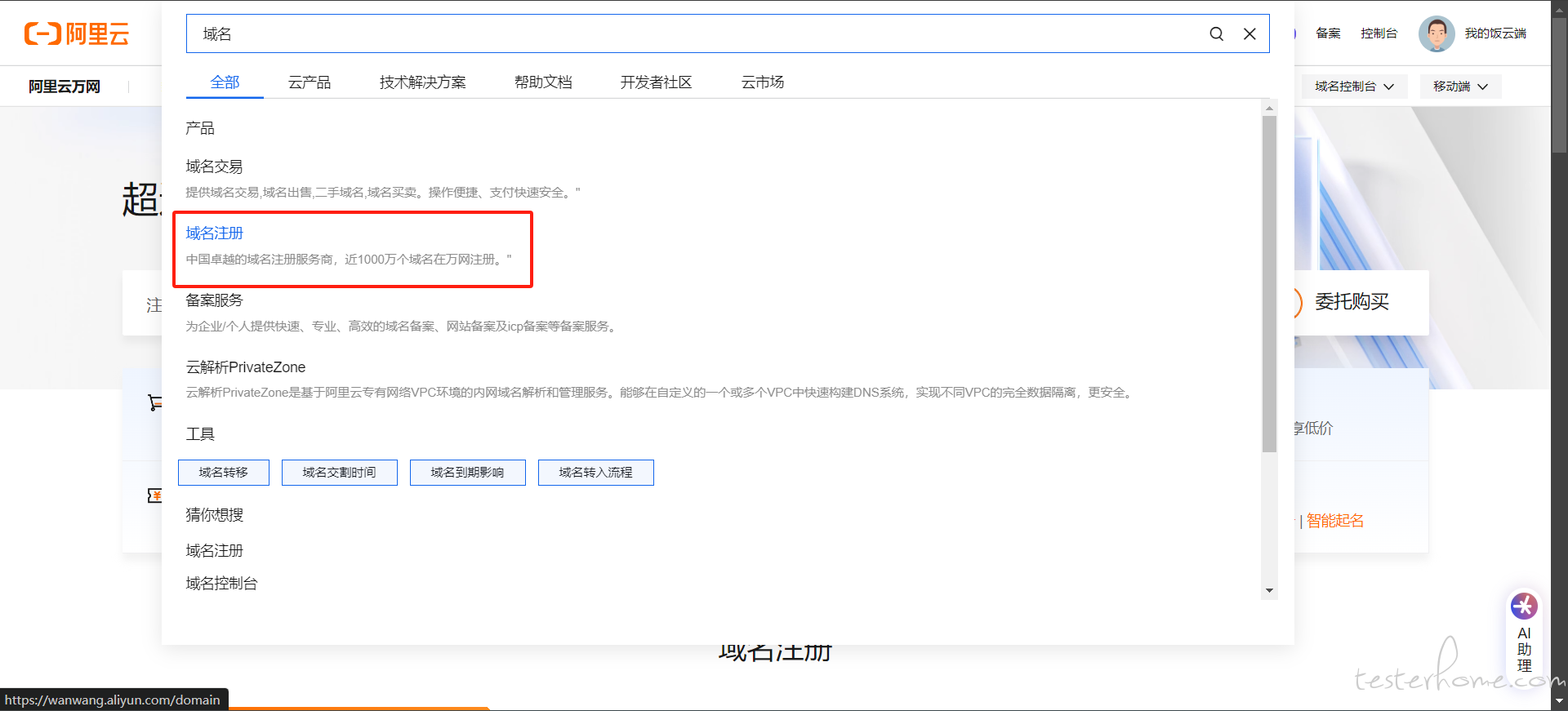Screen dimensions: 1568x711
Task: Click the 阿里云万网 heading
Action: click(x=65, y=87)
